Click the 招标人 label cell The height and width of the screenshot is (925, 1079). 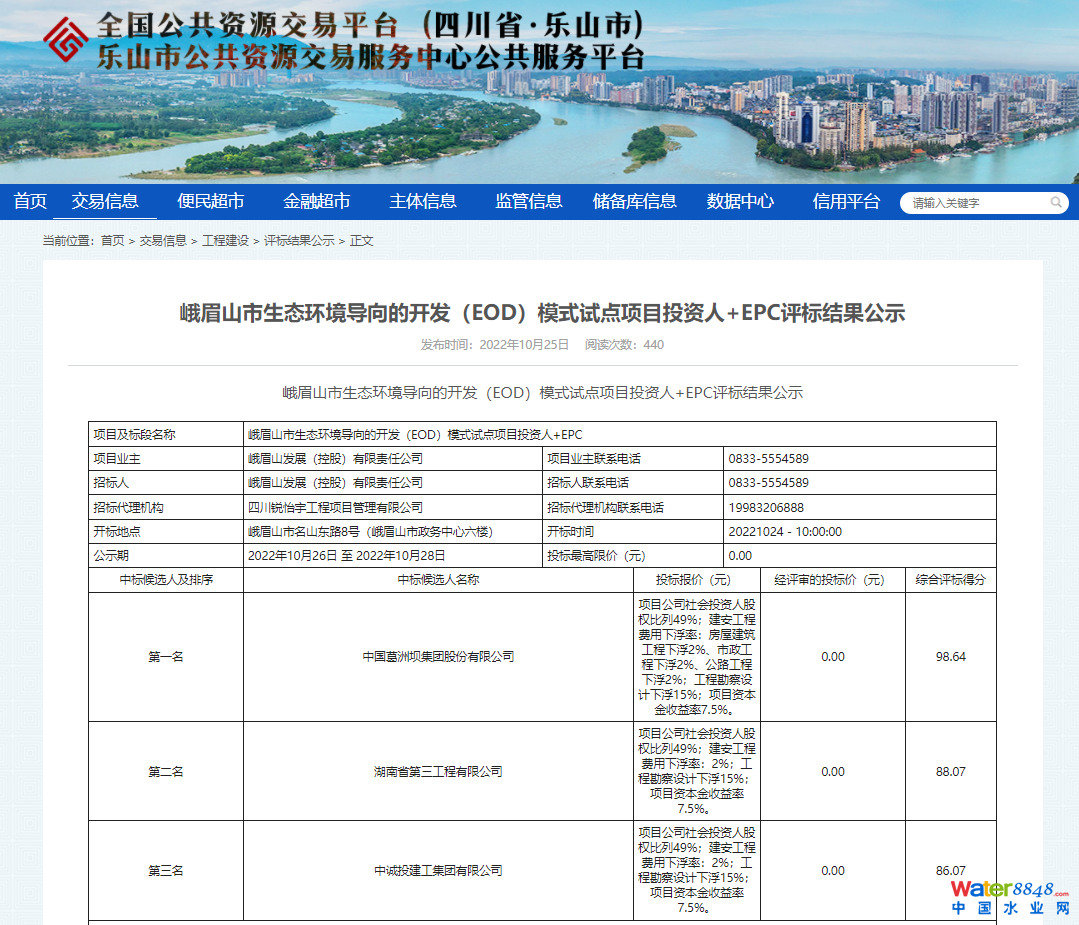[166, 482]
